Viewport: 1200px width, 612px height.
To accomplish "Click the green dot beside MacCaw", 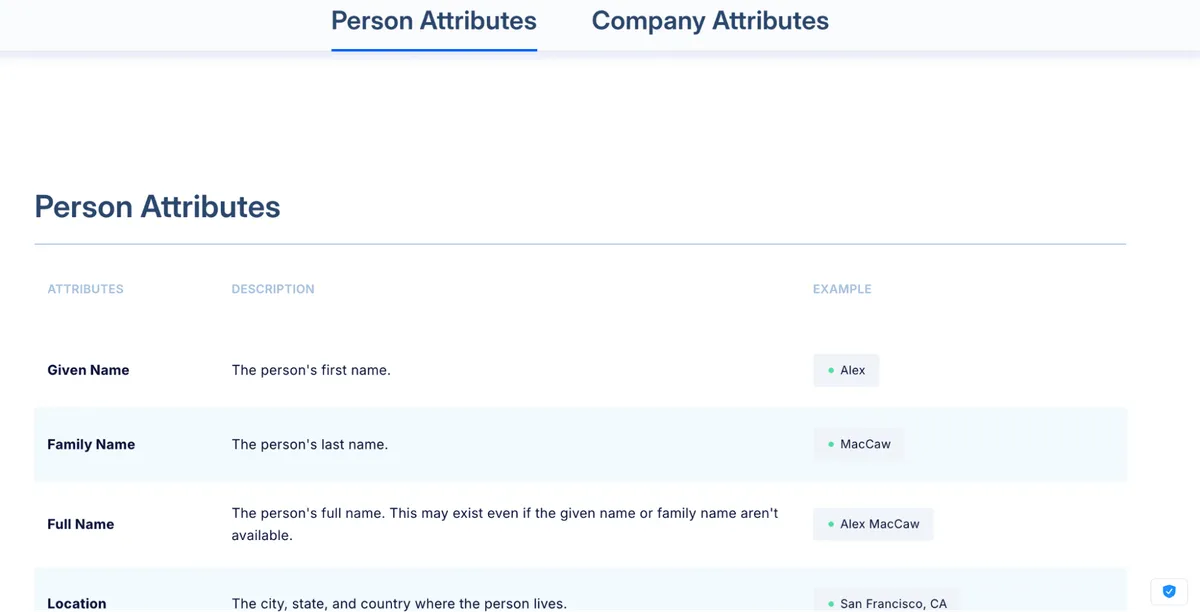I will pyautogui.click(x=831, y=444).
